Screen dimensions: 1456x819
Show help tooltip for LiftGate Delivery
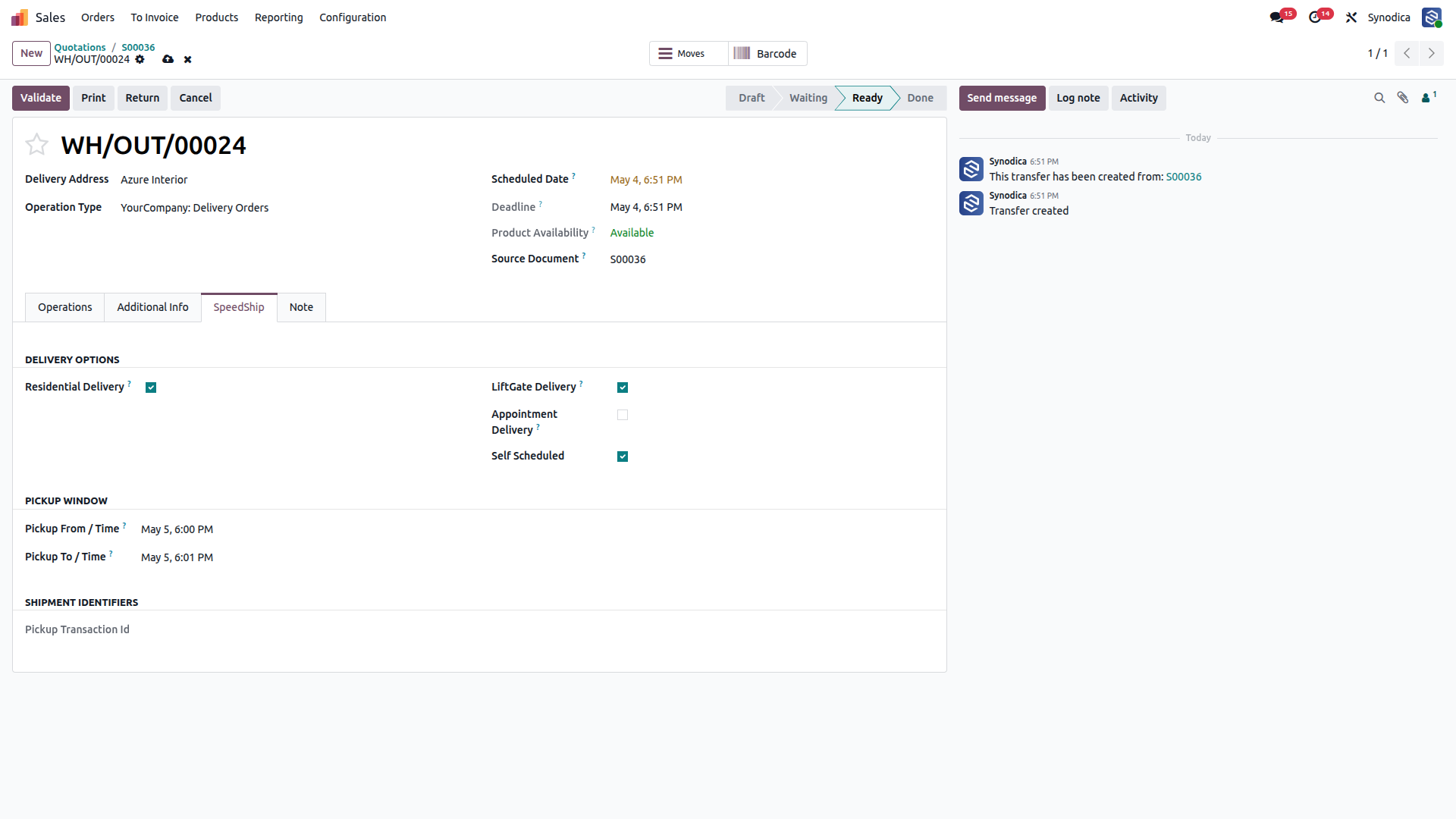pyautogui.click(x=581, y=384)
